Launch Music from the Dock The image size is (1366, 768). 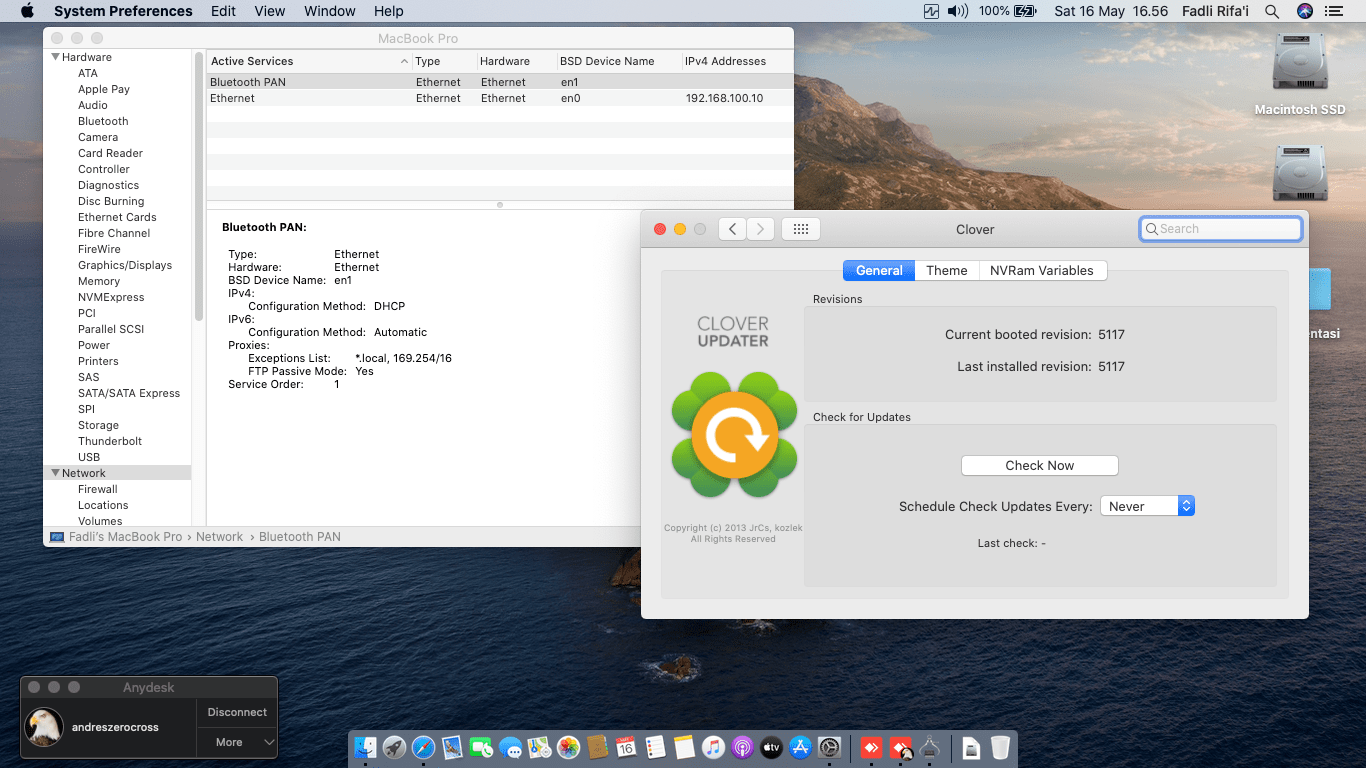tap(714, 747)
